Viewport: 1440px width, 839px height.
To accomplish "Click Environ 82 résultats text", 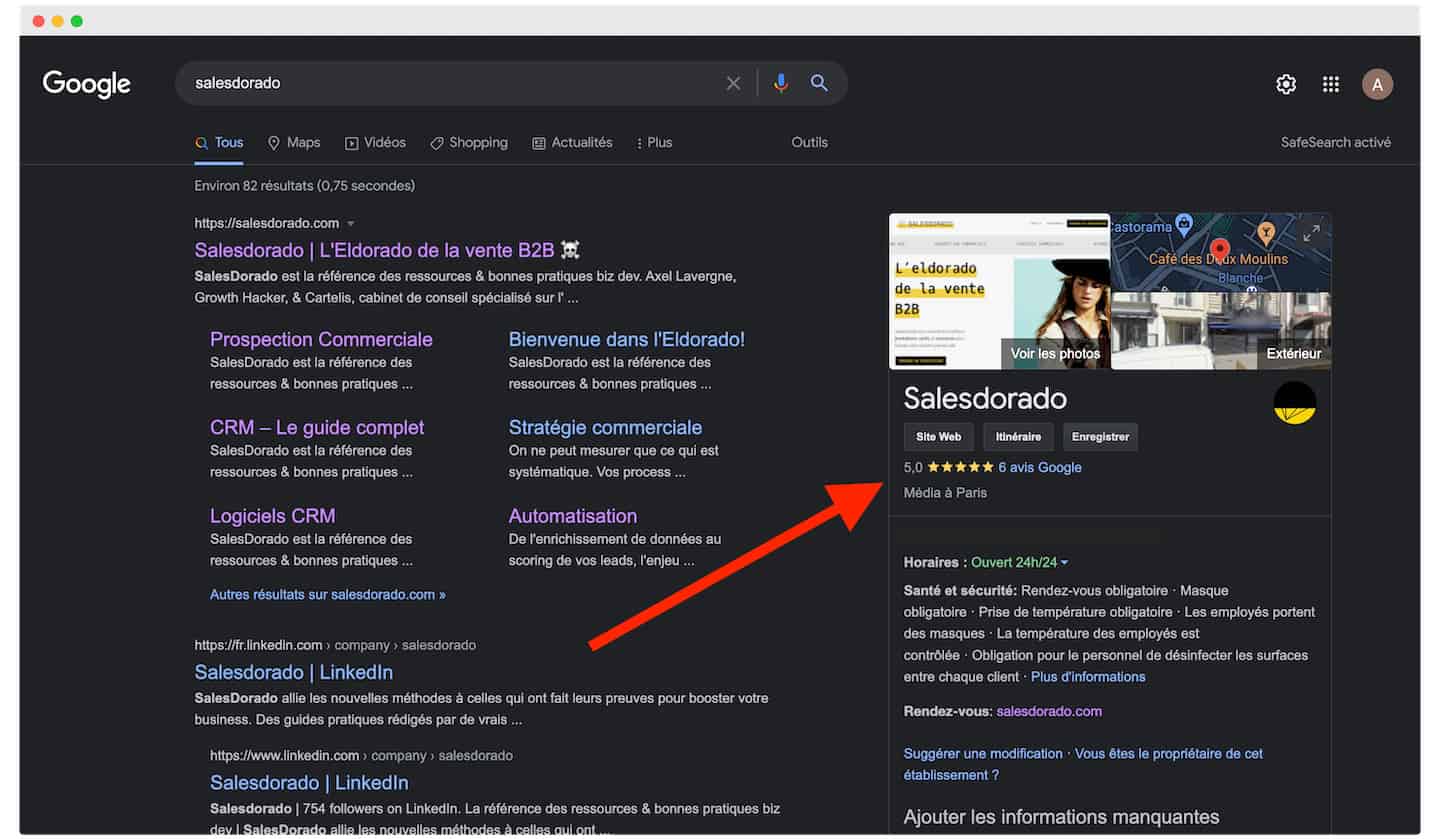I will (304, 186).
